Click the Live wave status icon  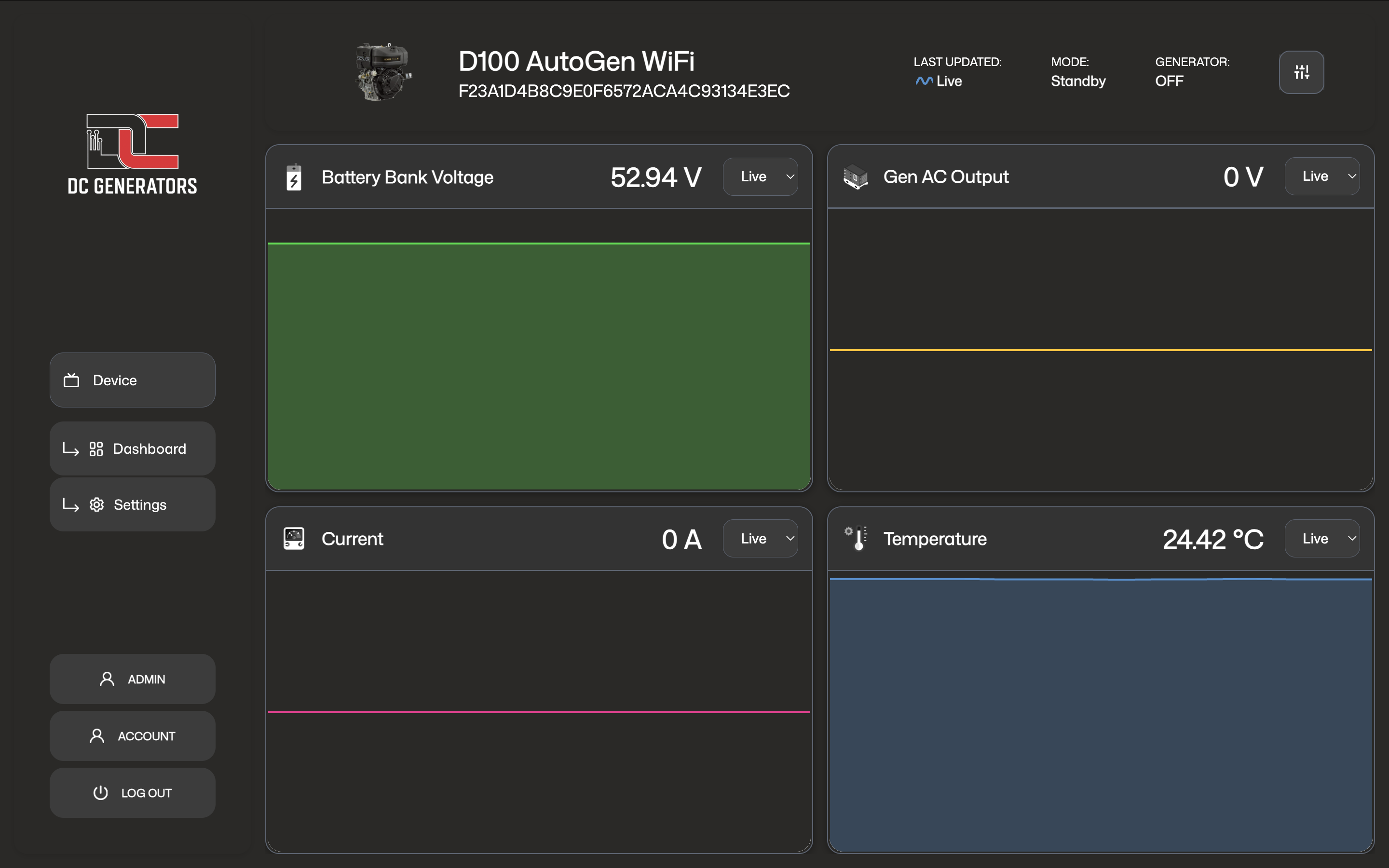(924, 81)
